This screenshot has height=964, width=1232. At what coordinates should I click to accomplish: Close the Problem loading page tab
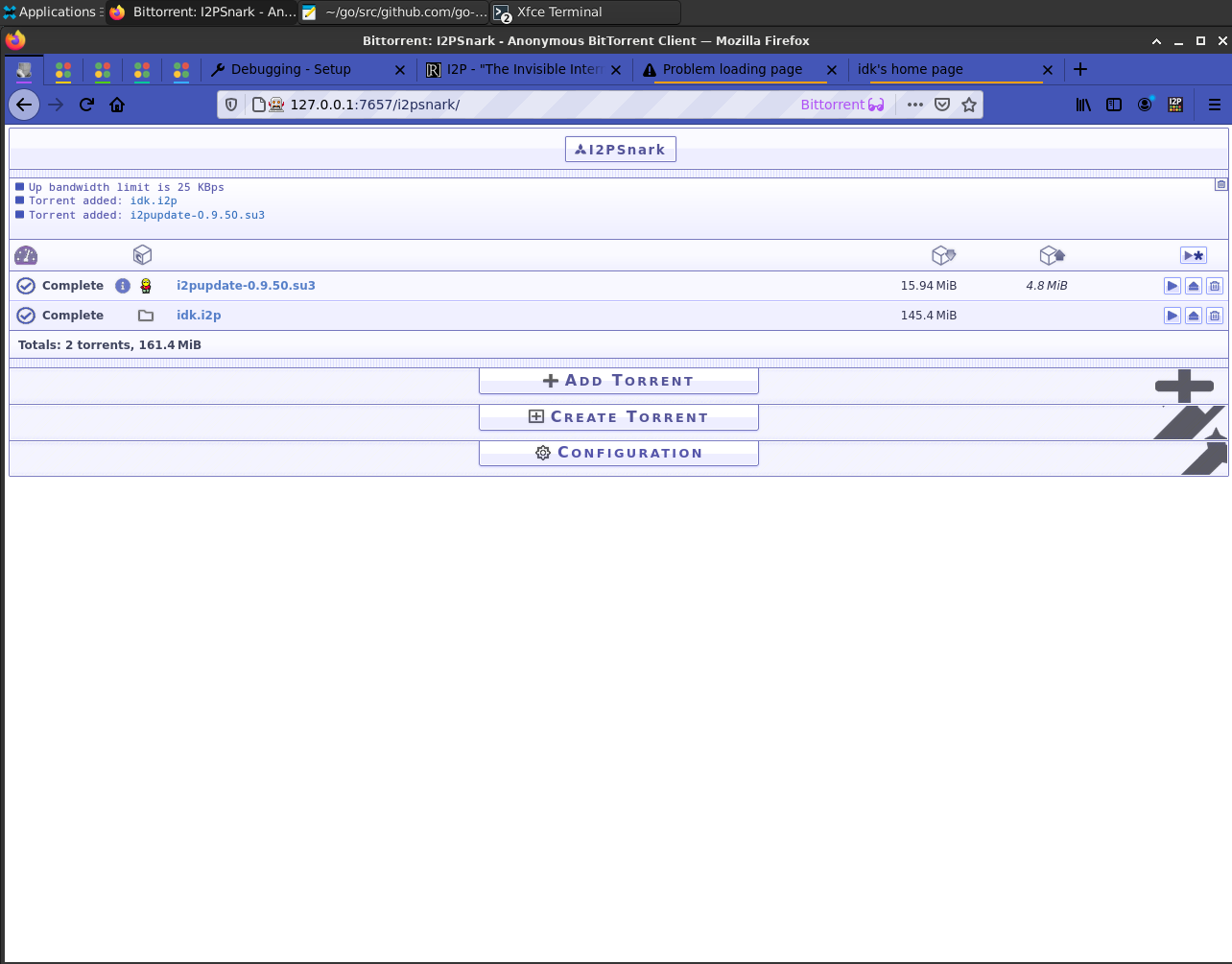832,70
